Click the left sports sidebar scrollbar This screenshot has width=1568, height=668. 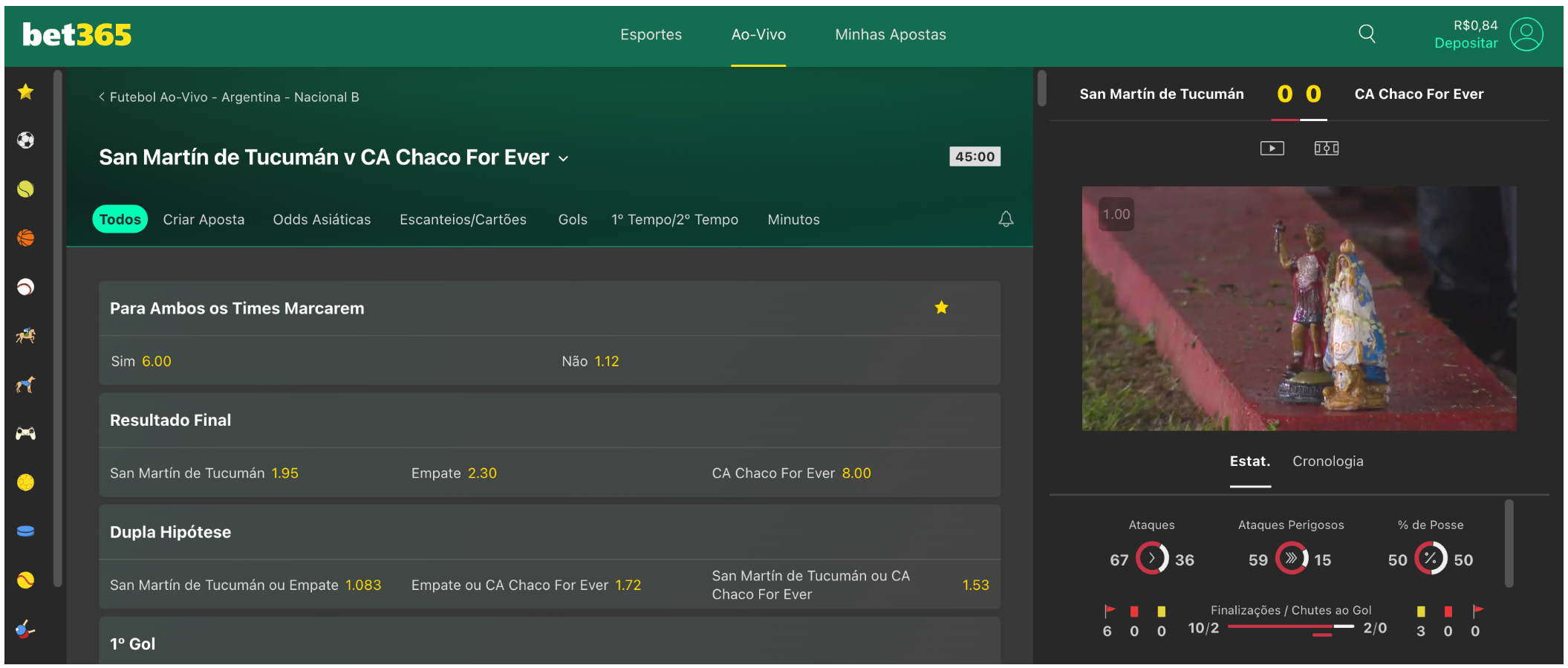58,327
